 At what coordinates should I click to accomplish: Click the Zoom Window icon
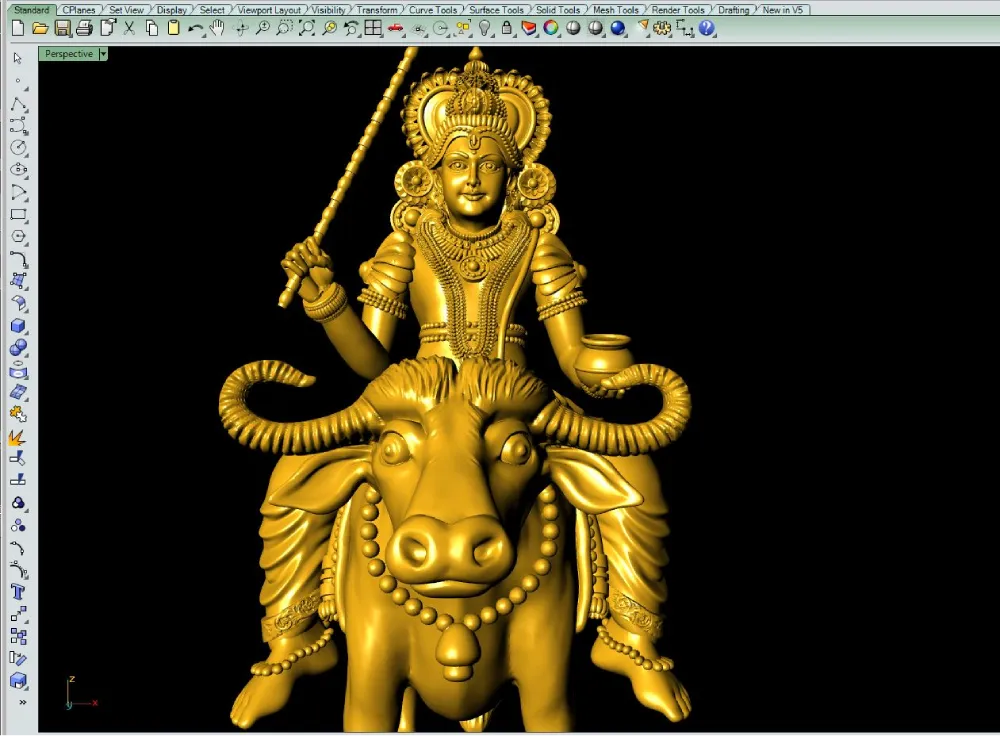click(284, 28)
